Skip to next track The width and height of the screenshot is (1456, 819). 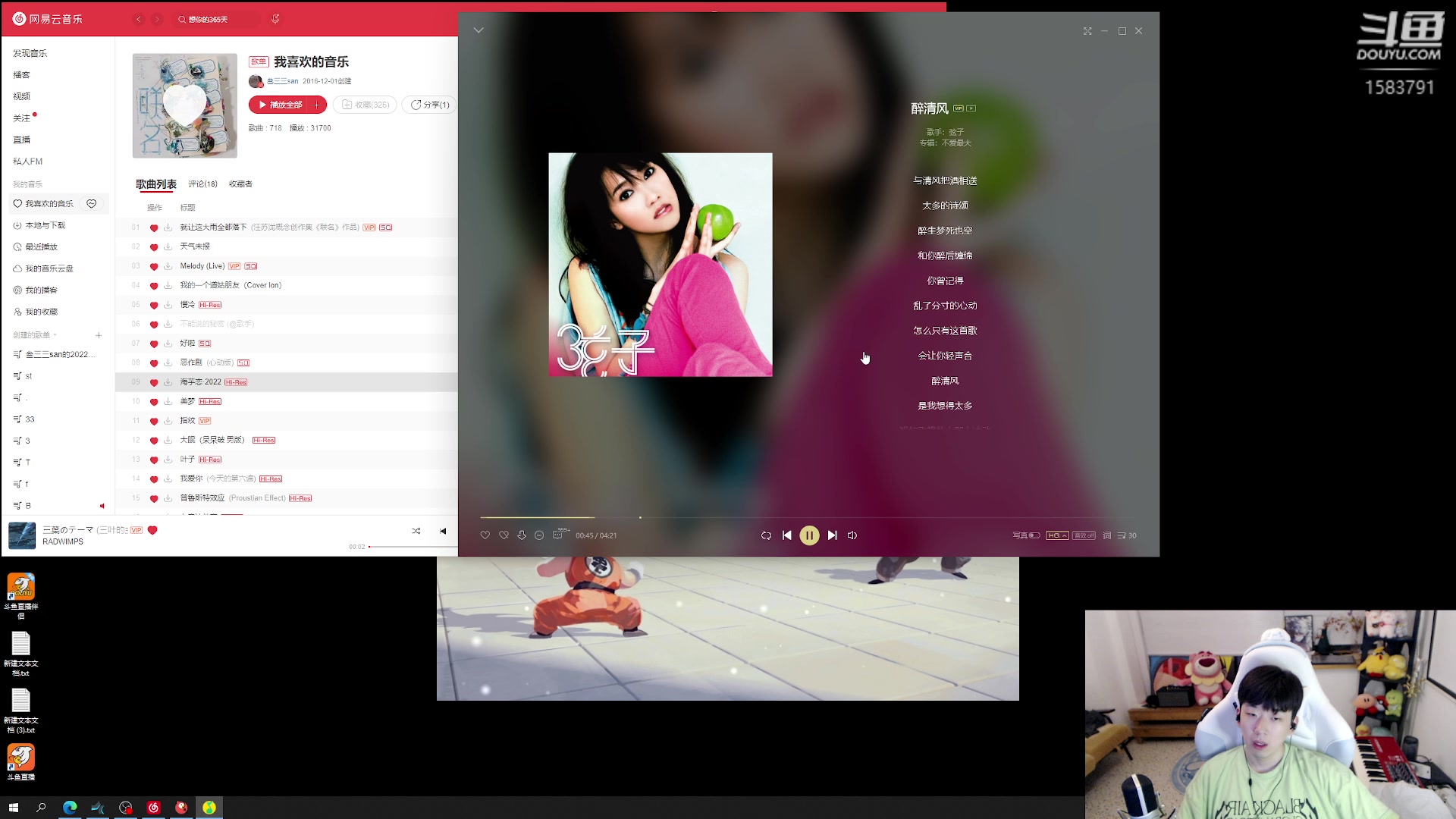[x=832, y=535]
